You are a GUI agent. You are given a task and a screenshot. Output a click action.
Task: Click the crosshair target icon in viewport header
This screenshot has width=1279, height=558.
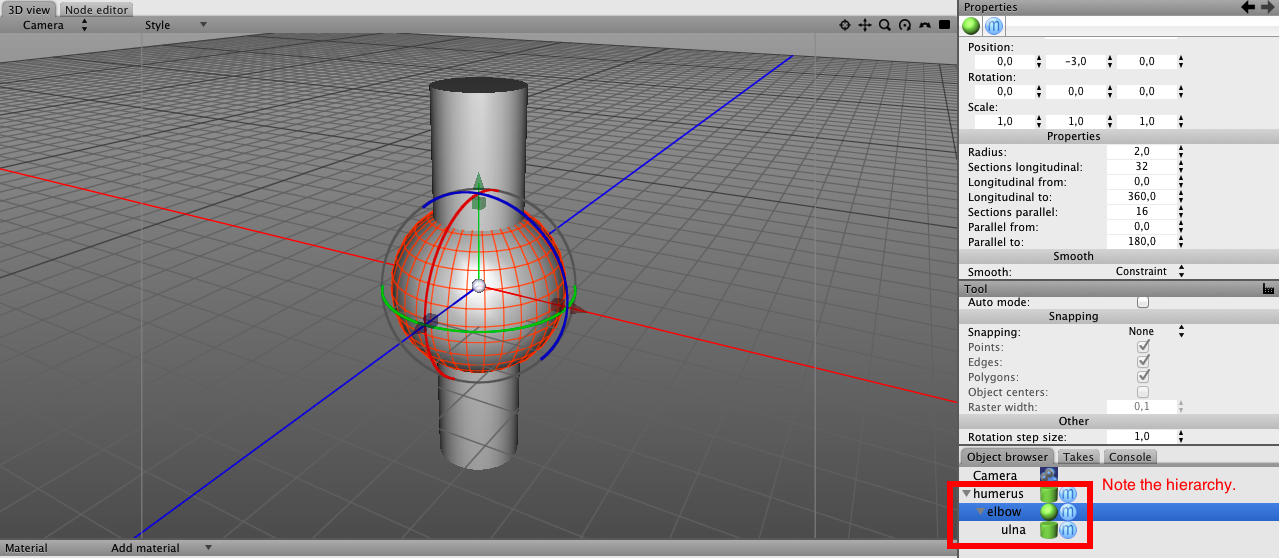tap(844, 25)
